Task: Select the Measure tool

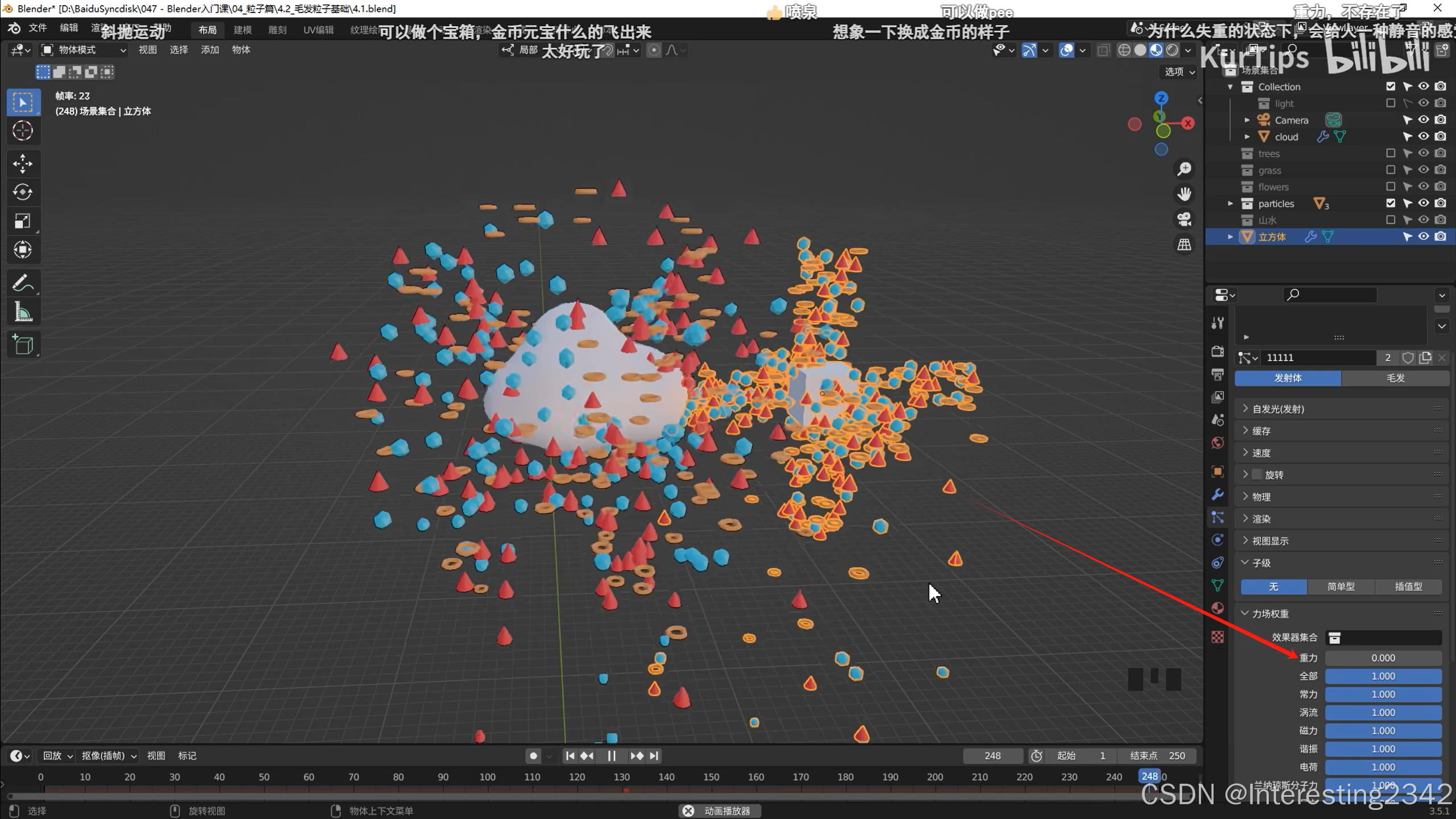Action: tap(23, 312)
